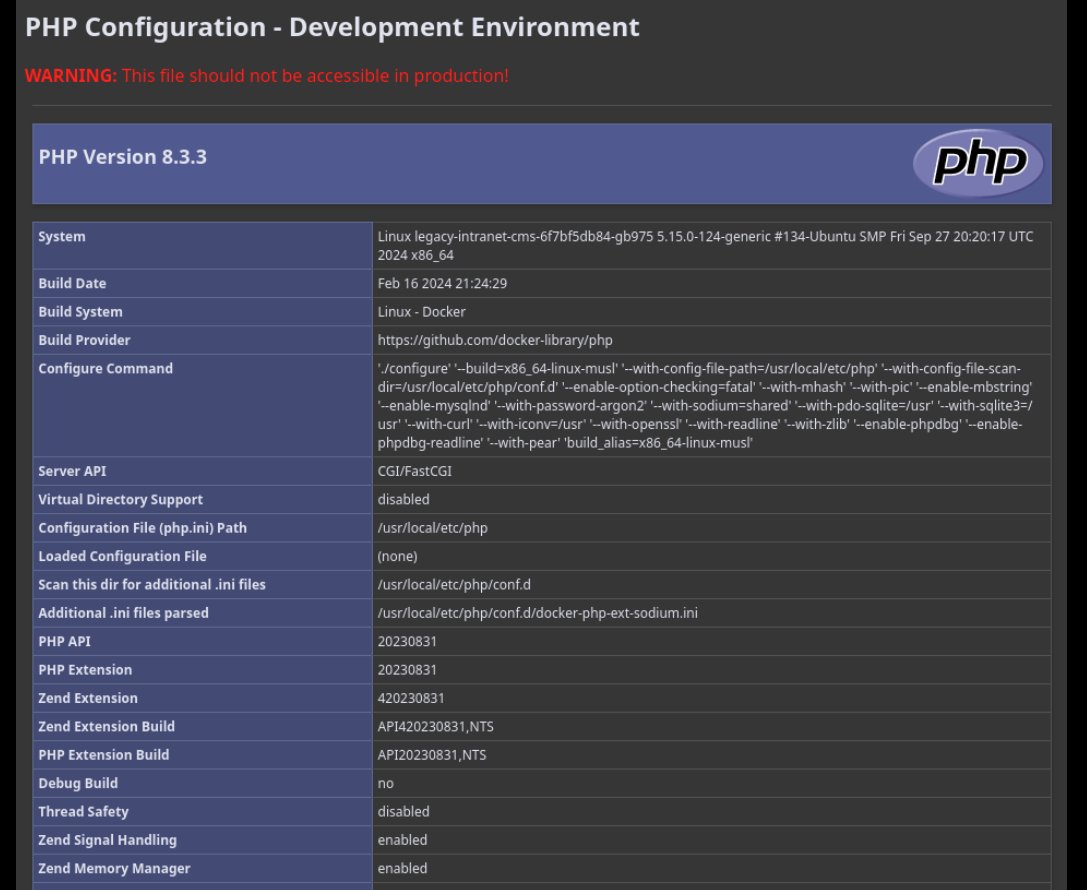The height and width of the screenshot is (890, 1087).
Task: Click the Configure Command label cell
Action: coord(105,369)
